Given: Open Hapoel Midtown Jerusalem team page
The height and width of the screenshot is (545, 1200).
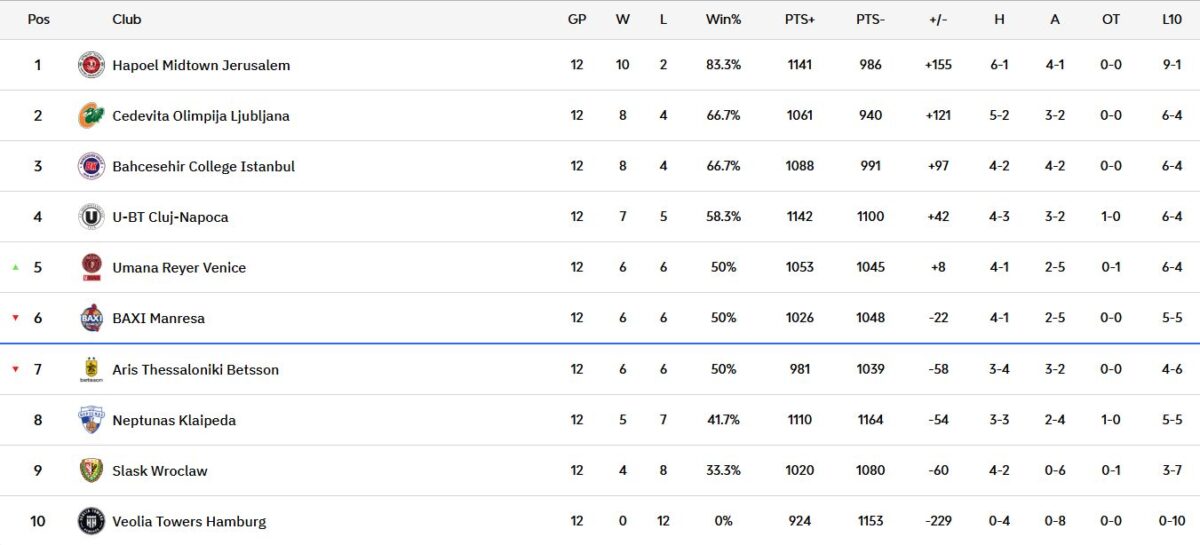Looking at the screenshot, I should click(201, 65).
